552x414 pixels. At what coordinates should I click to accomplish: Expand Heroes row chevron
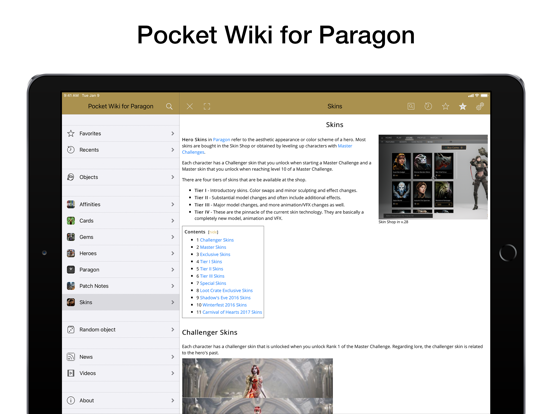(x=172, y=253)
